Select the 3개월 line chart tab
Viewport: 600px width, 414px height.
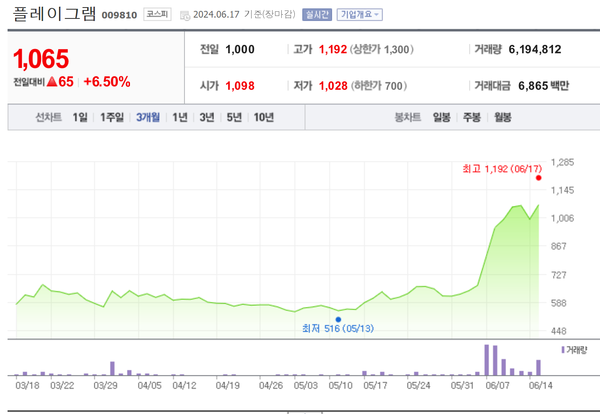[x=148, y=117]
